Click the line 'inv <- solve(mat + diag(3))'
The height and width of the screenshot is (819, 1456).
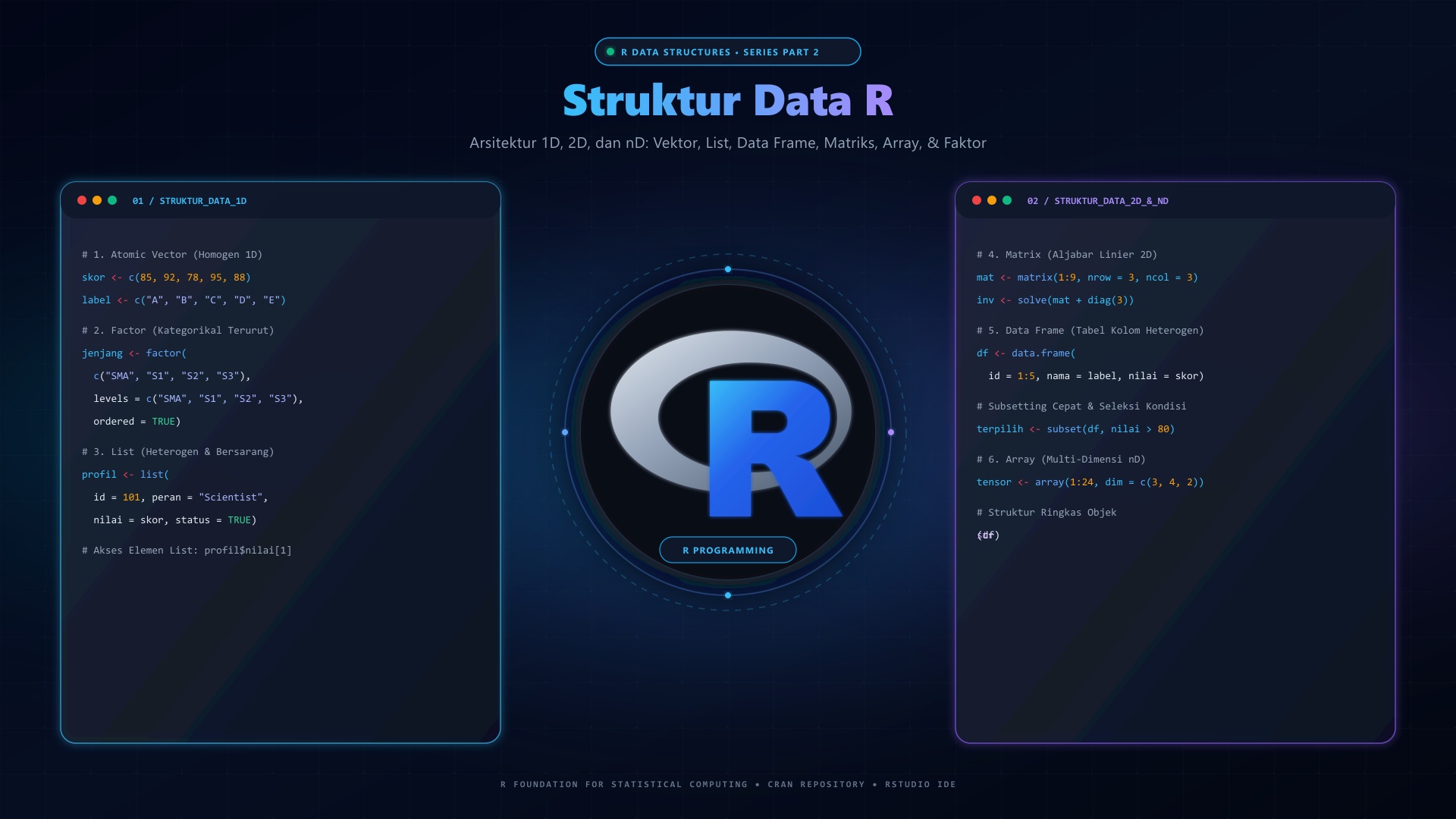pyautogui.click(x=1056, y=300)
